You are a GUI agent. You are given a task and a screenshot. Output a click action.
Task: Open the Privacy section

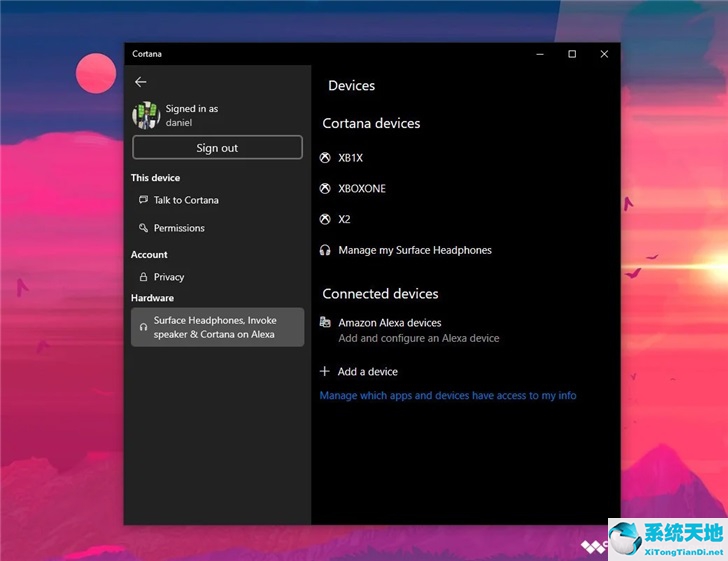[169, 277]
